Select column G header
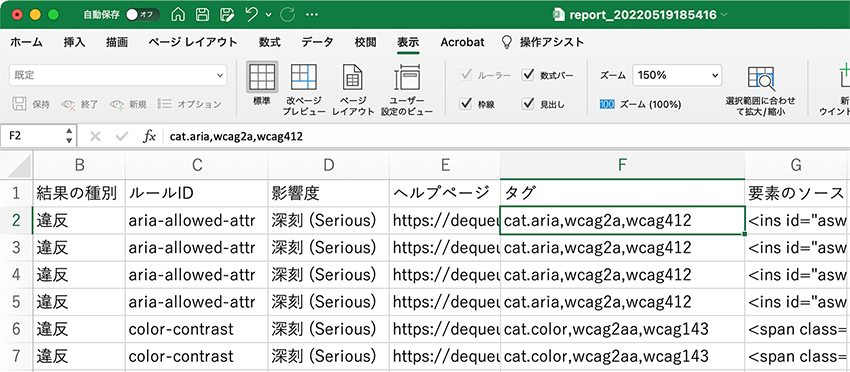850x372 pixels. click(797, 166)
